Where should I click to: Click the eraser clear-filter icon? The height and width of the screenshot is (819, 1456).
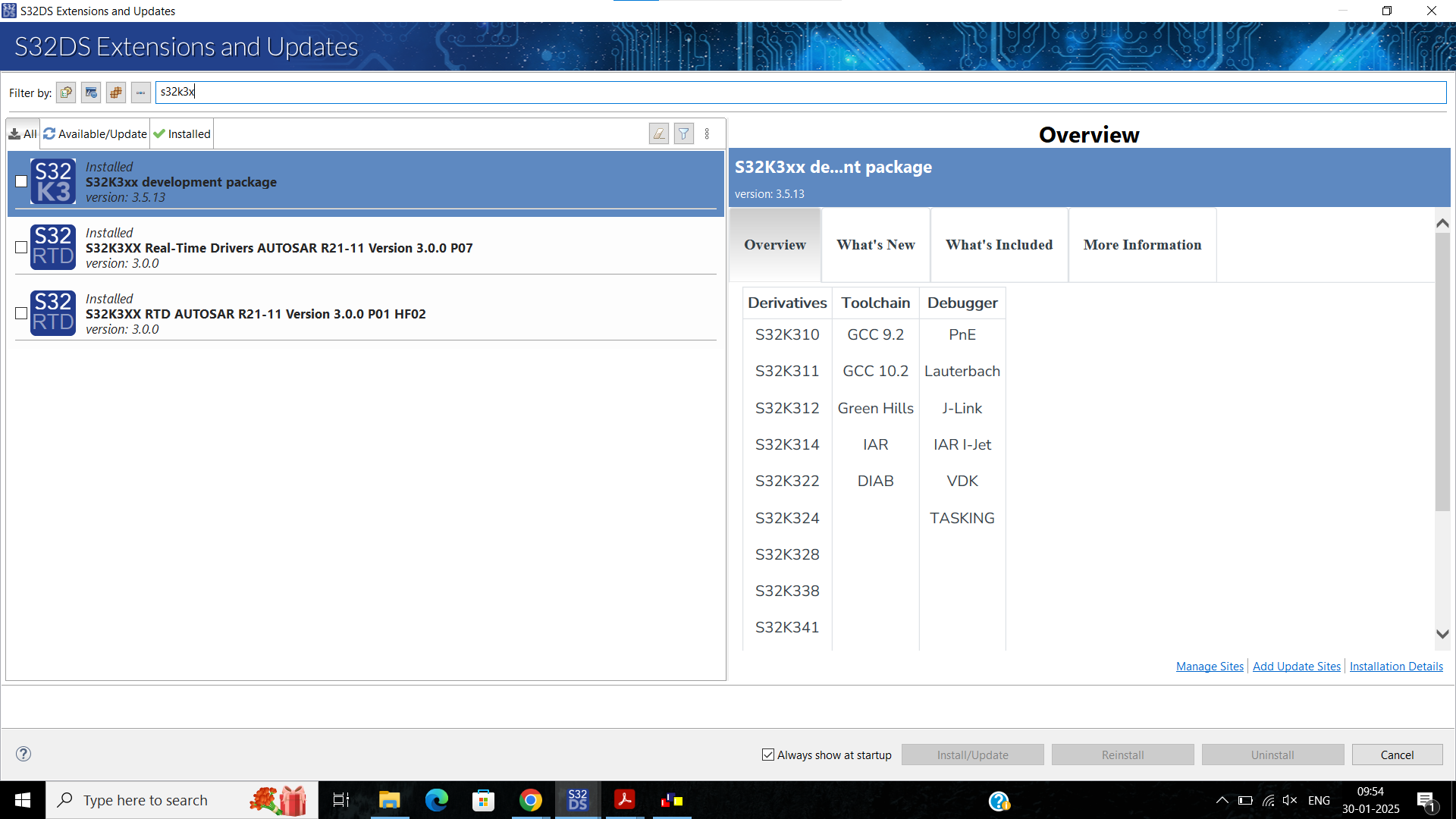[659, 133]
